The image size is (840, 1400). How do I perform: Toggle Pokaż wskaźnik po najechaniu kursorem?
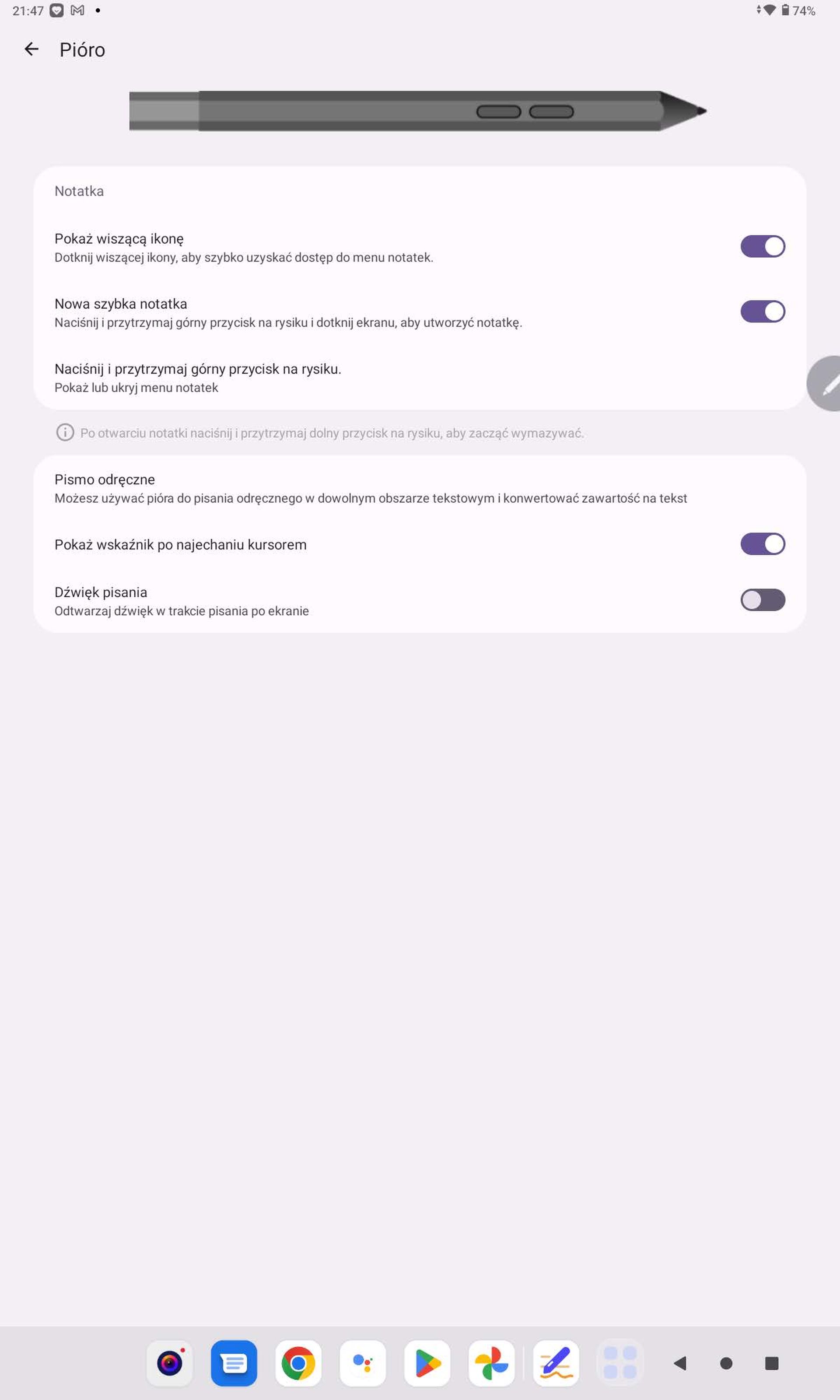pyautogui.click(x=763, y=544)
